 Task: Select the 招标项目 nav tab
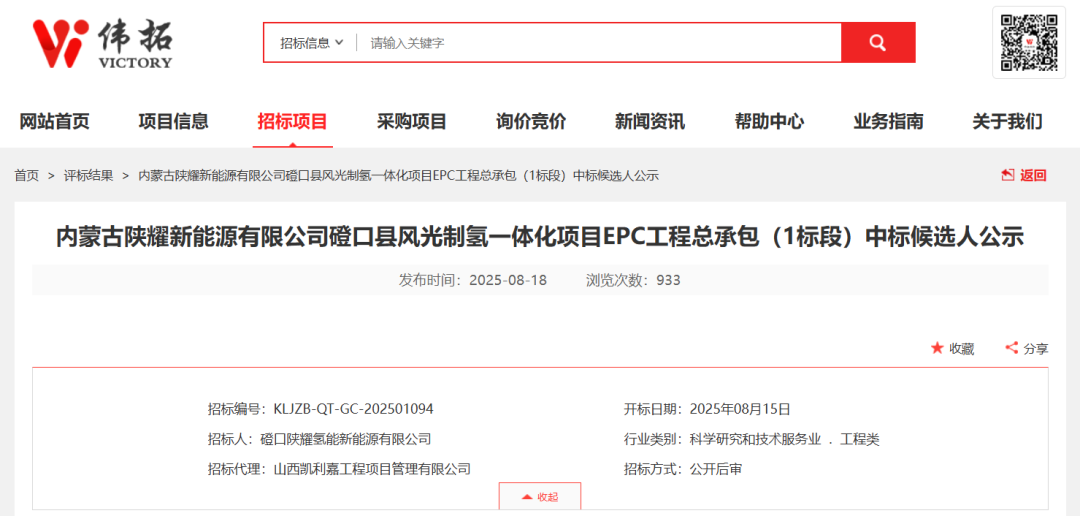pyautogui.click(x=292, y=121)
